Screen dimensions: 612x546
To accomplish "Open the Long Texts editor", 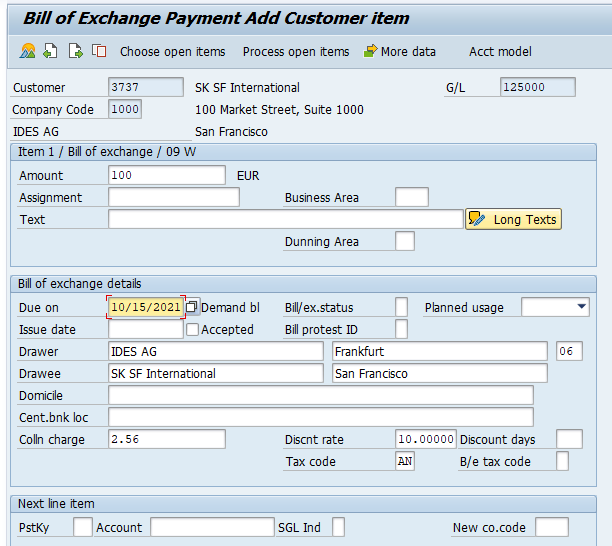I will (513, 219).
